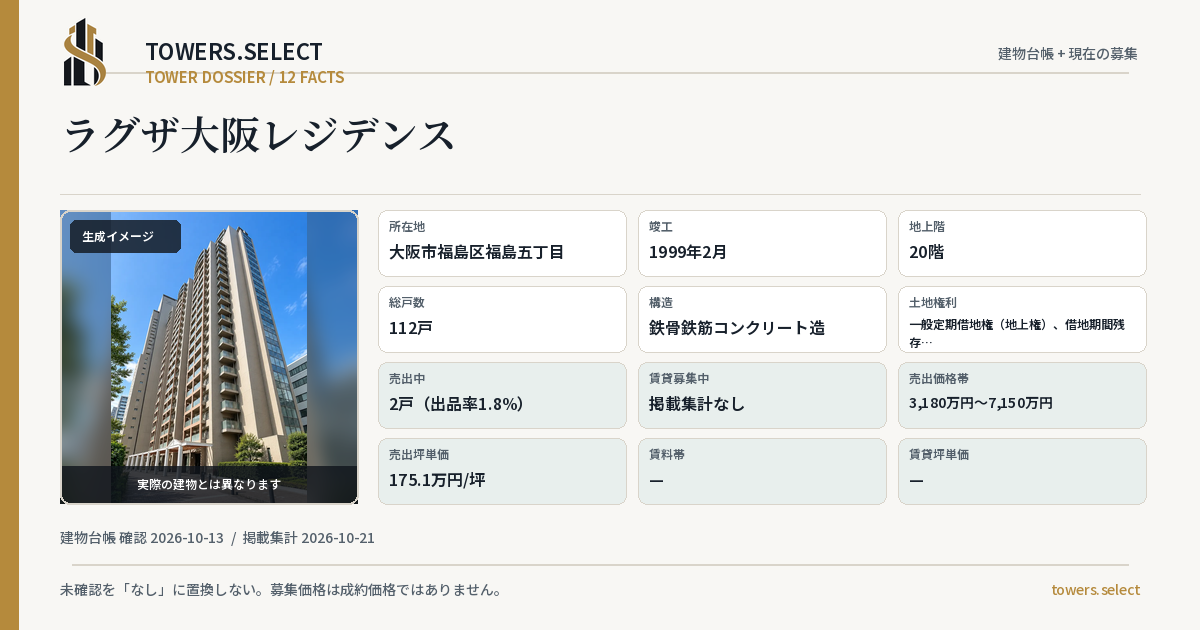Click the '建物台帳 確認 2026-10-13' date text
The image size is (1200, 630).
point(142,538)
